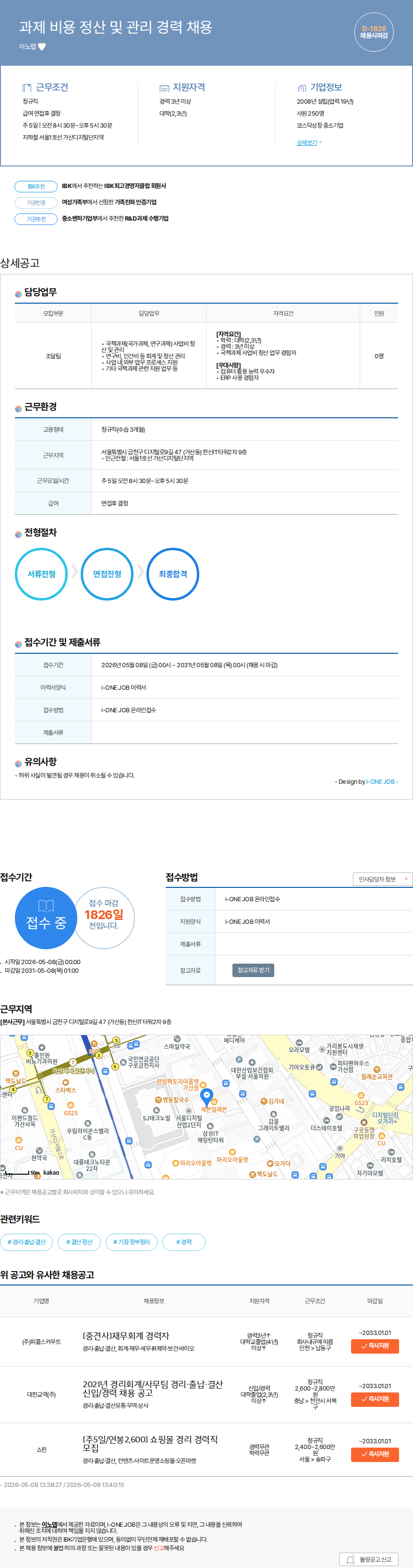Click the siren icon in 불량공고 신고
Image resolution: width=413 pixels, height=1568 pixels.
pyautogui.click(x=350, y=1559)
